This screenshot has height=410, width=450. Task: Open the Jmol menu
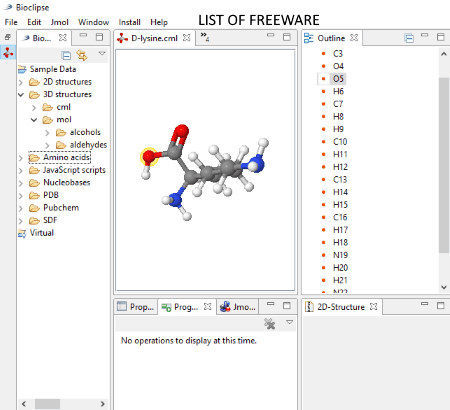click(60, 22)
